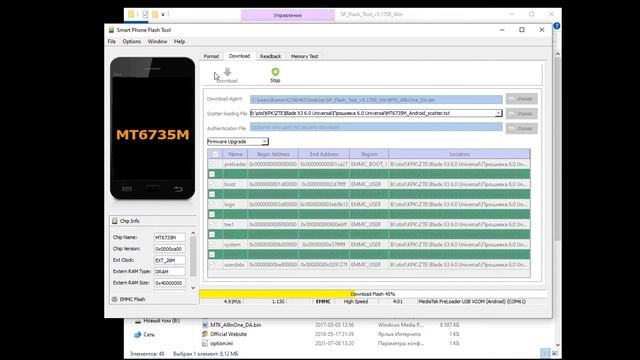Switch to the Memory Test tab

tap(304, 56)
